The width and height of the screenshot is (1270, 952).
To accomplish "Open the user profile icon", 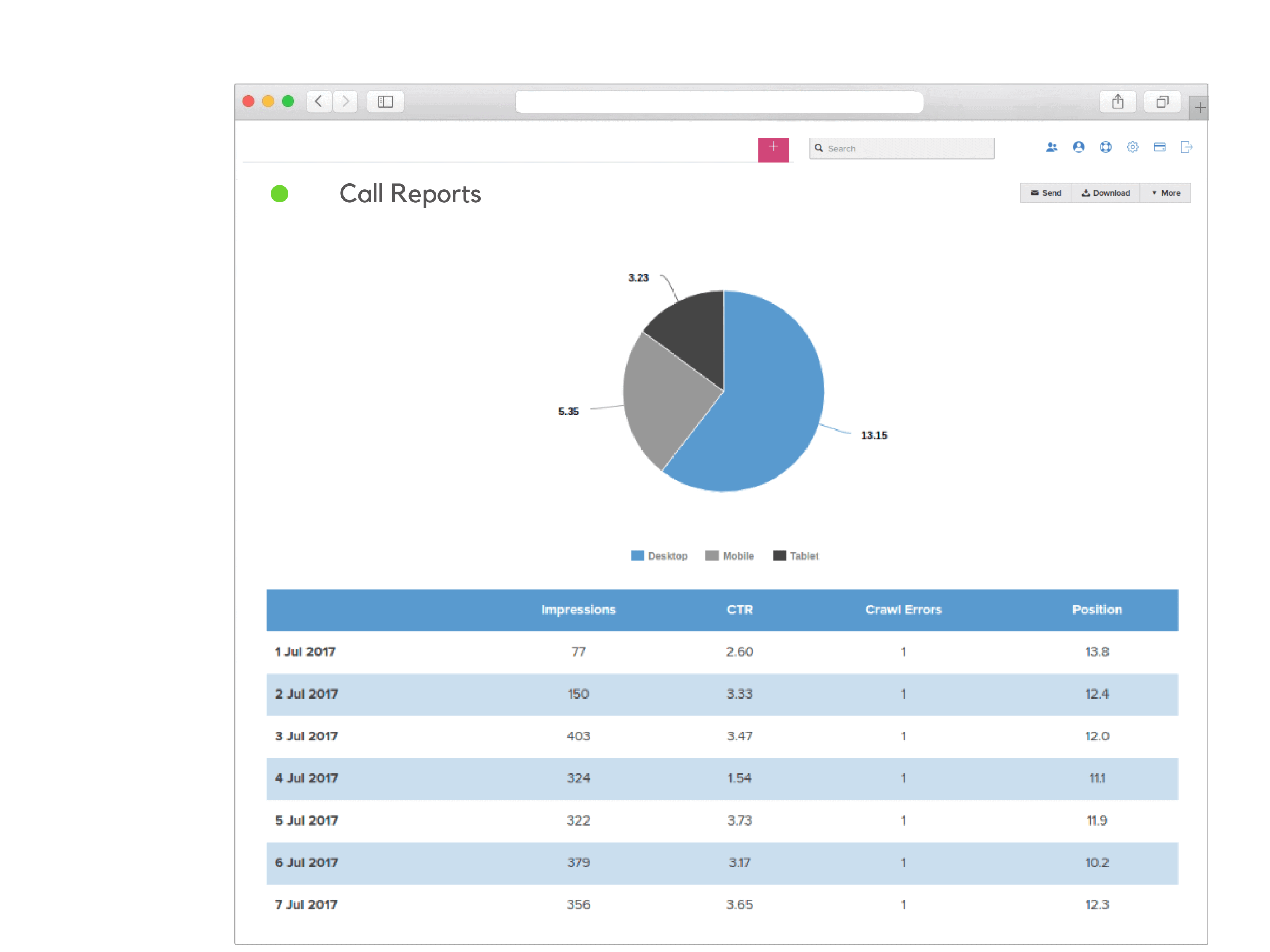I will 1078,147.
